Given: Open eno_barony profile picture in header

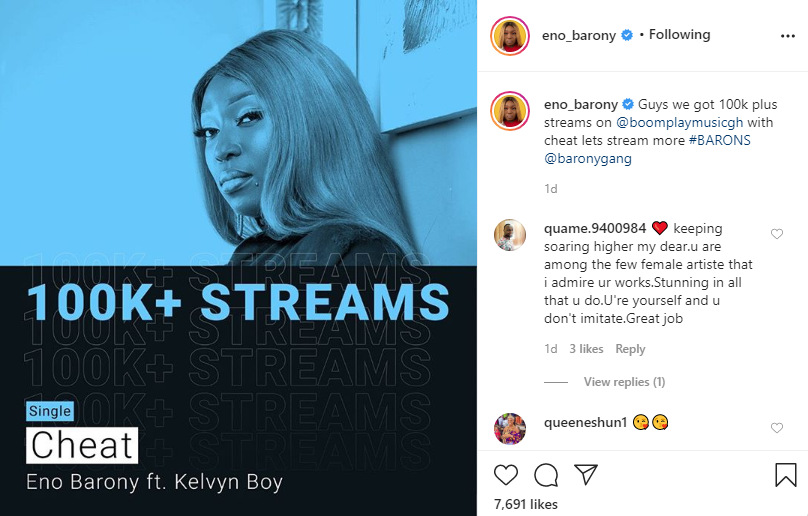Looking at the screenshot, I should (x=509, y=36).
